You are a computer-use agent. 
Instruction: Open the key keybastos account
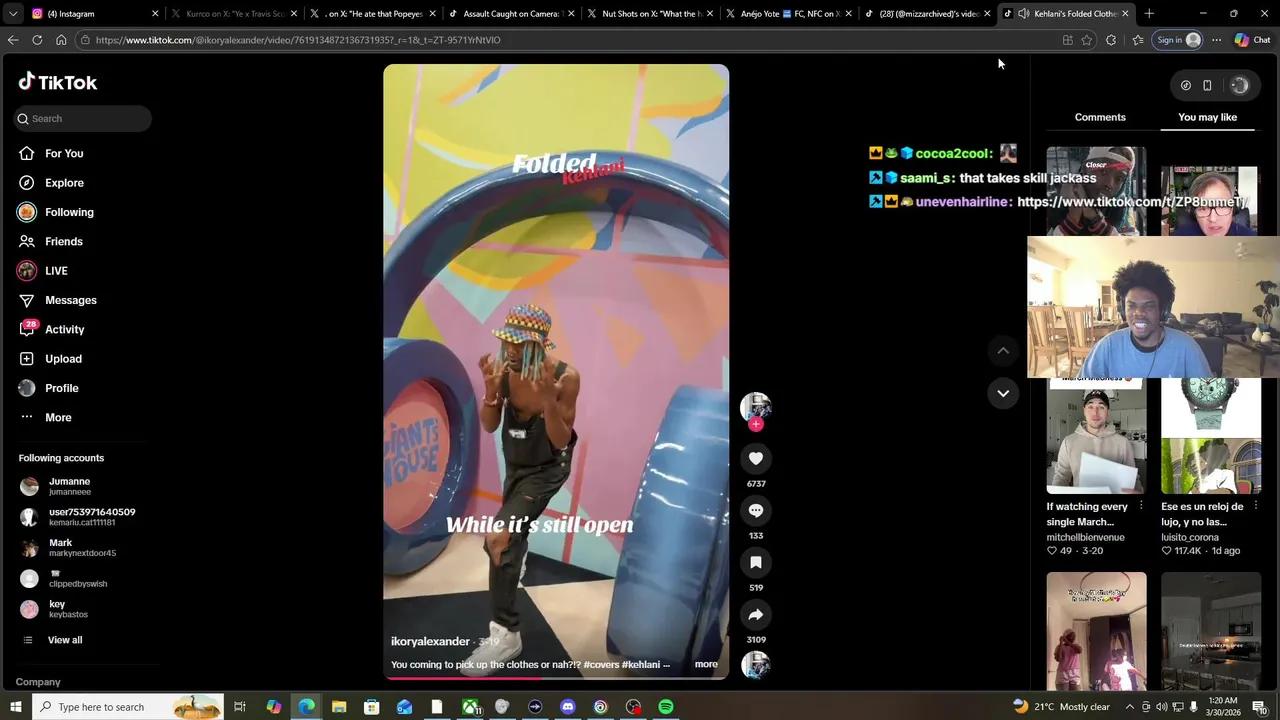(68, 609)
